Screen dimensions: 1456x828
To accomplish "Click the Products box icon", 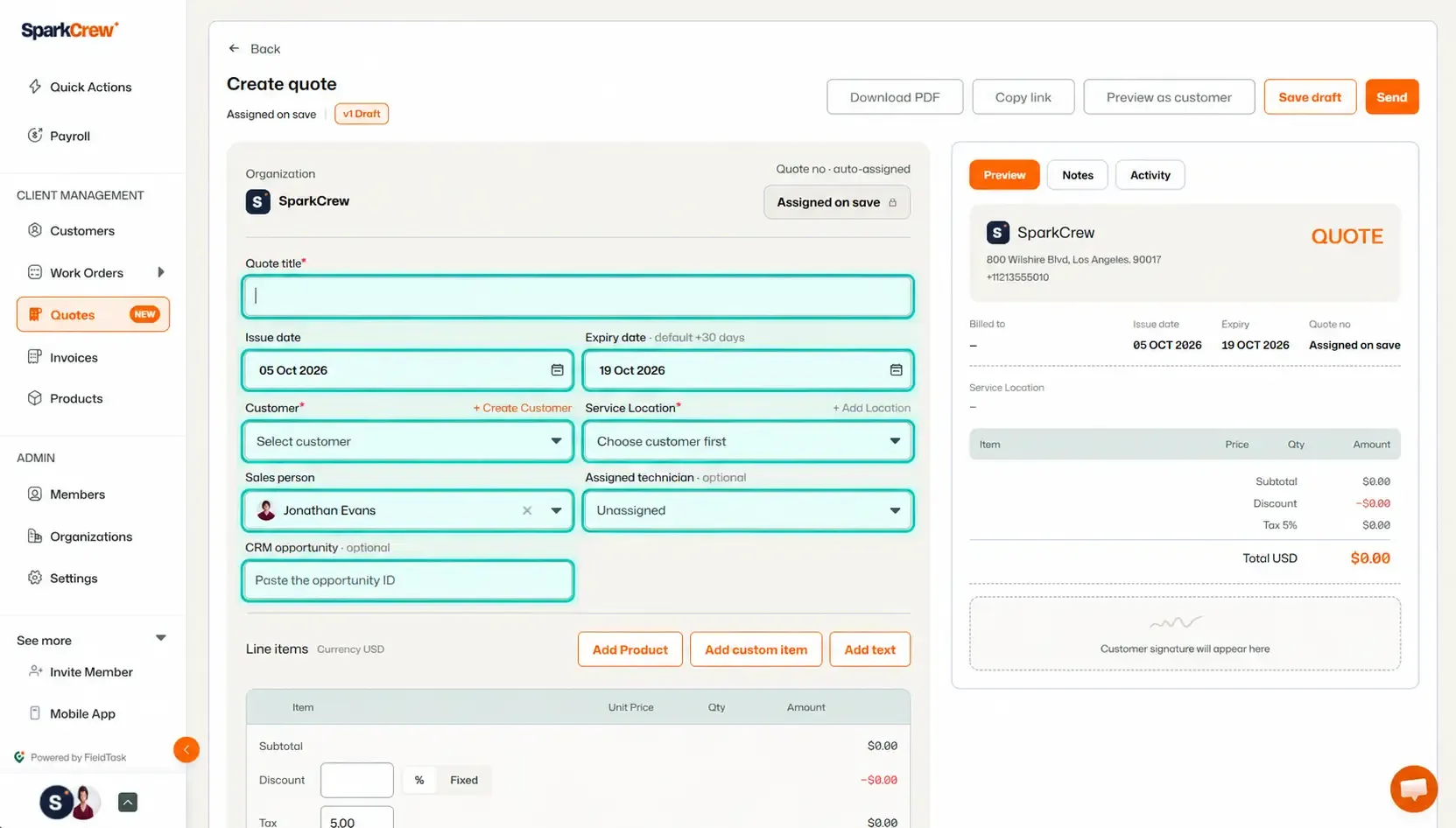I will [x=35, y=397].
